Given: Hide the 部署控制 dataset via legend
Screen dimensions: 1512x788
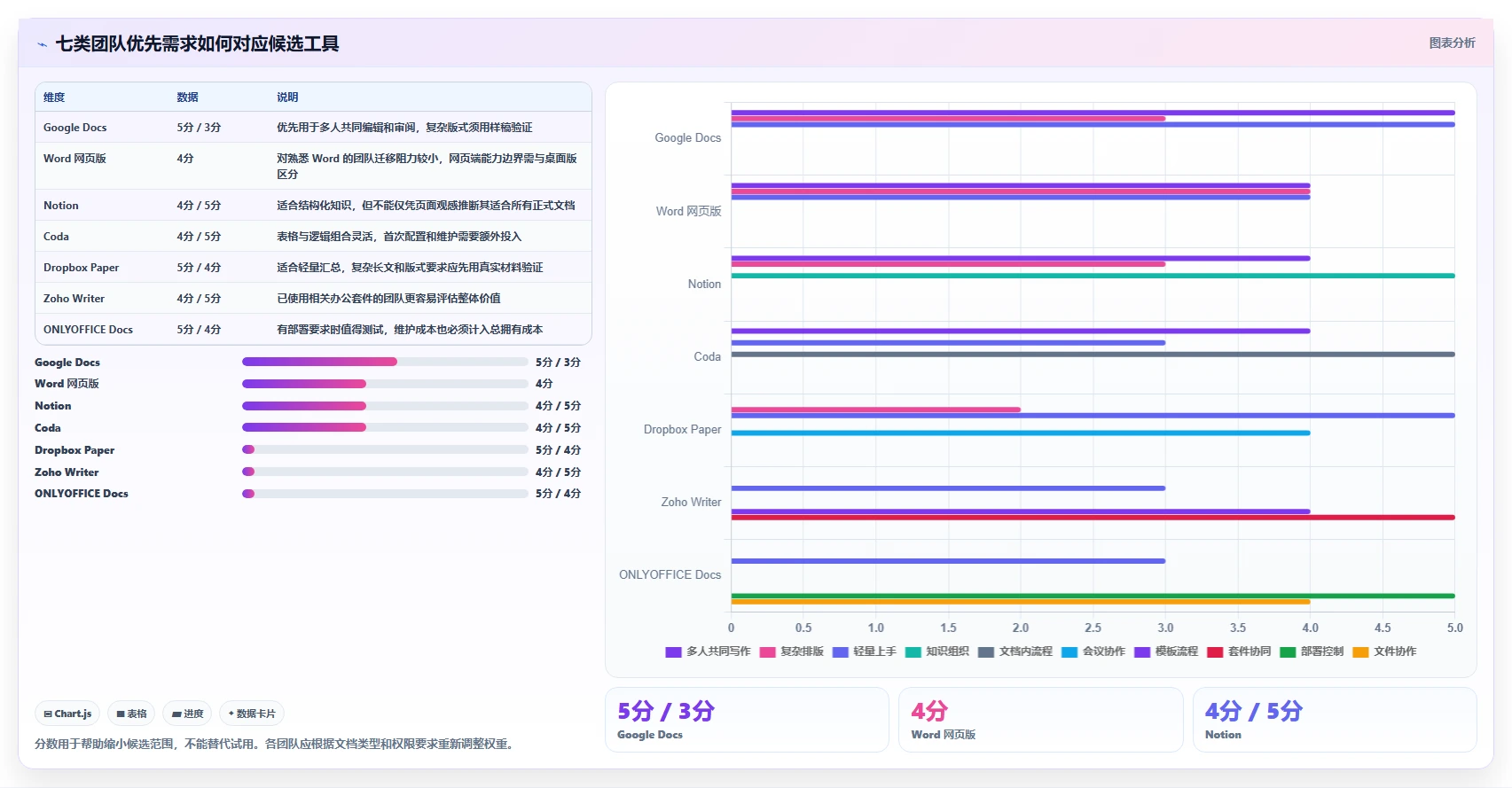Looking at the screenshot, I should (x=1312, y=651).
